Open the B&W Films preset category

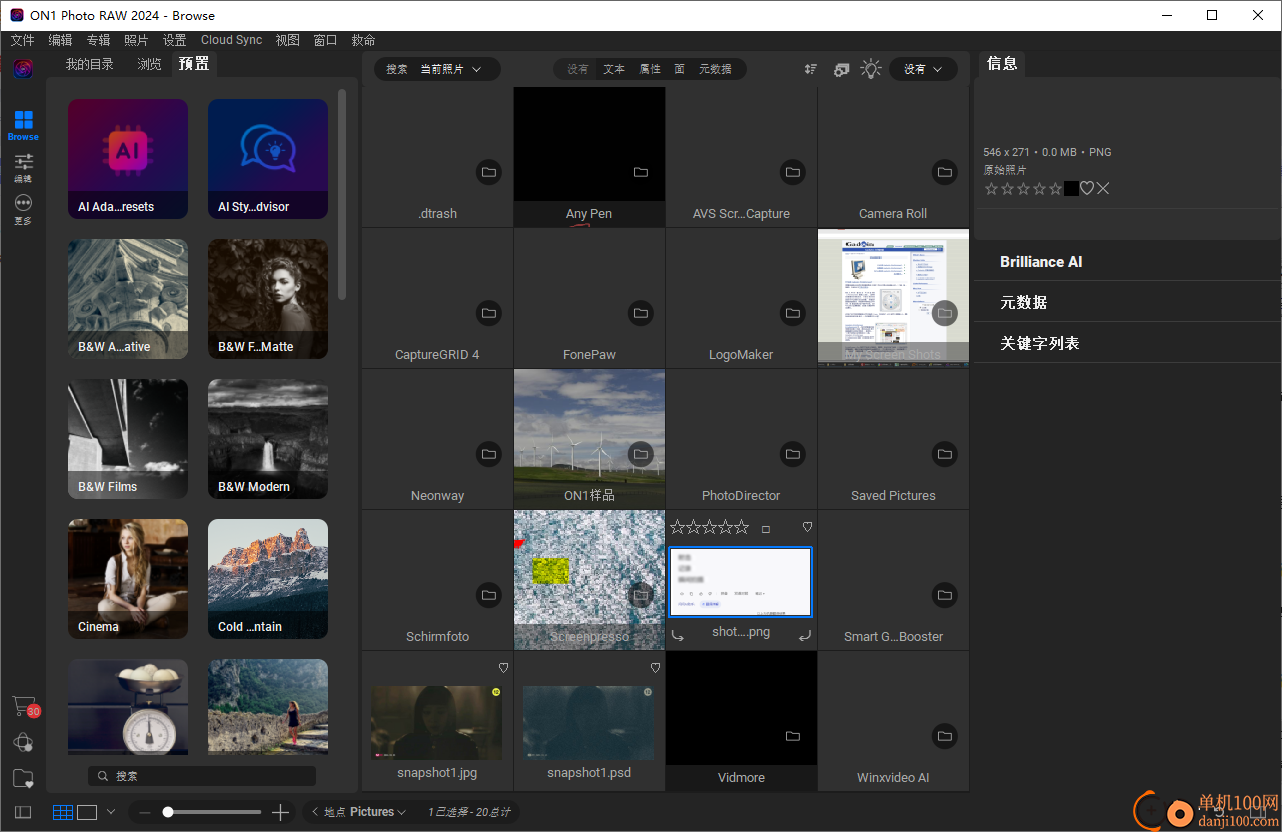128,439
